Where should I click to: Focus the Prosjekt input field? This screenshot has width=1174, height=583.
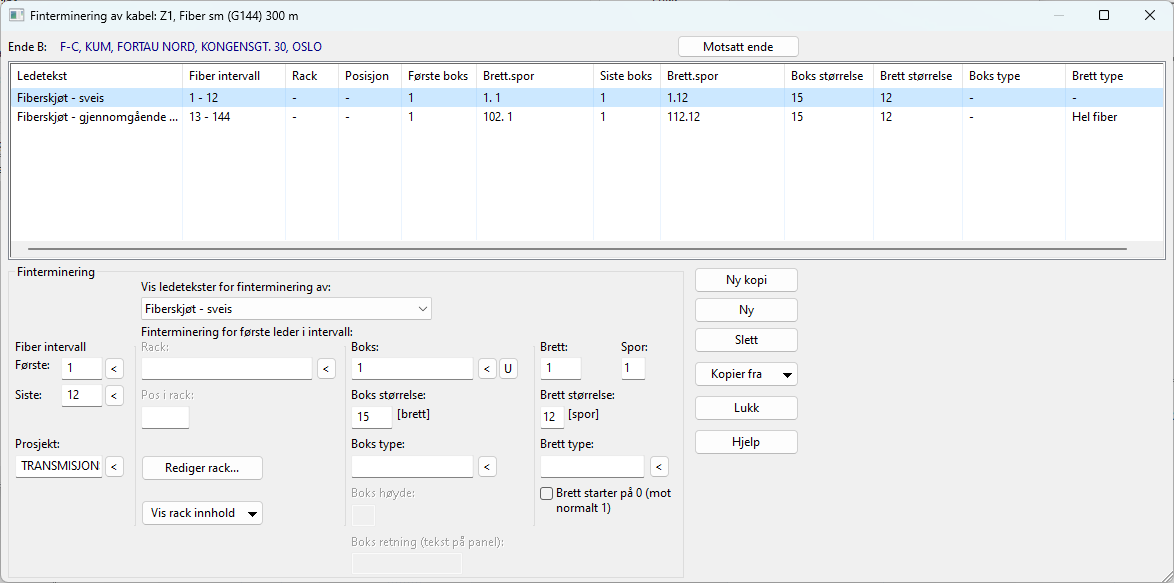click(58, 466)
